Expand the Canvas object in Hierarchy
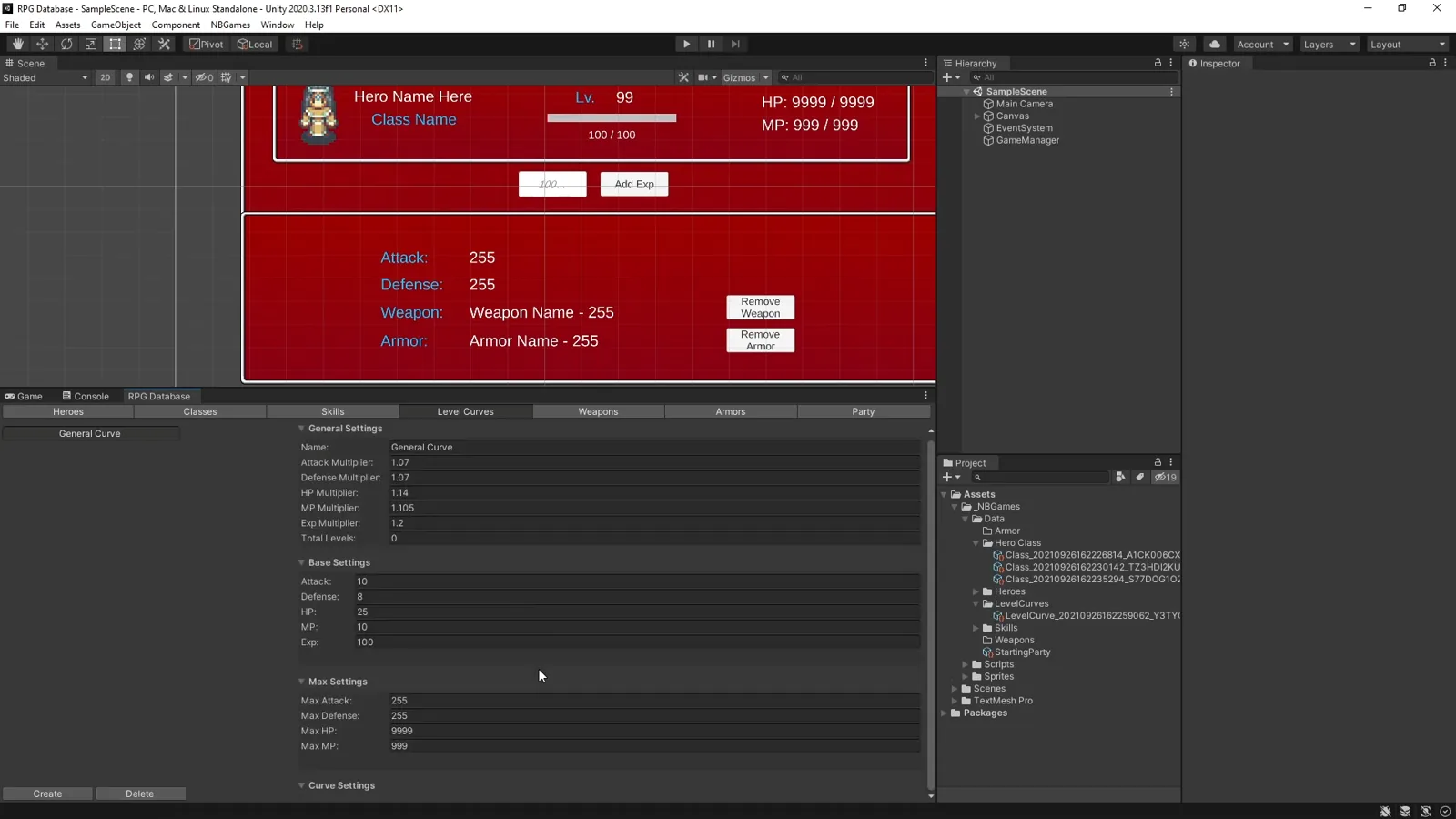Viewport: 1456px width, 819px height. pos(977,116)
